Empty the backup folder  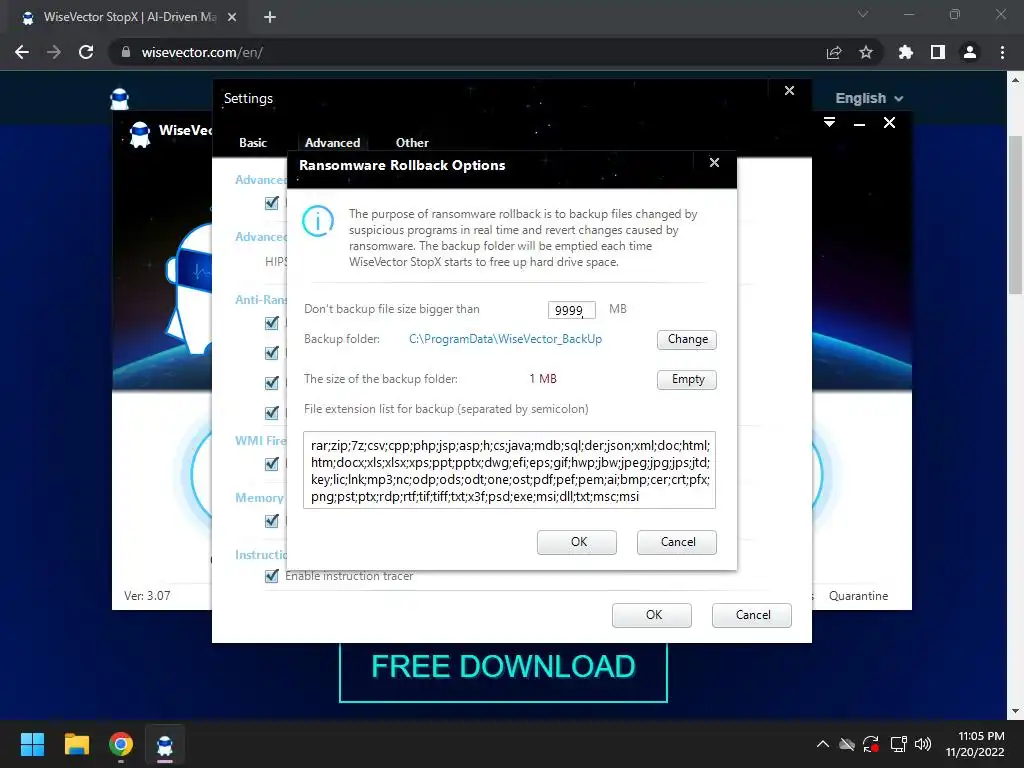tap(686, 379)
